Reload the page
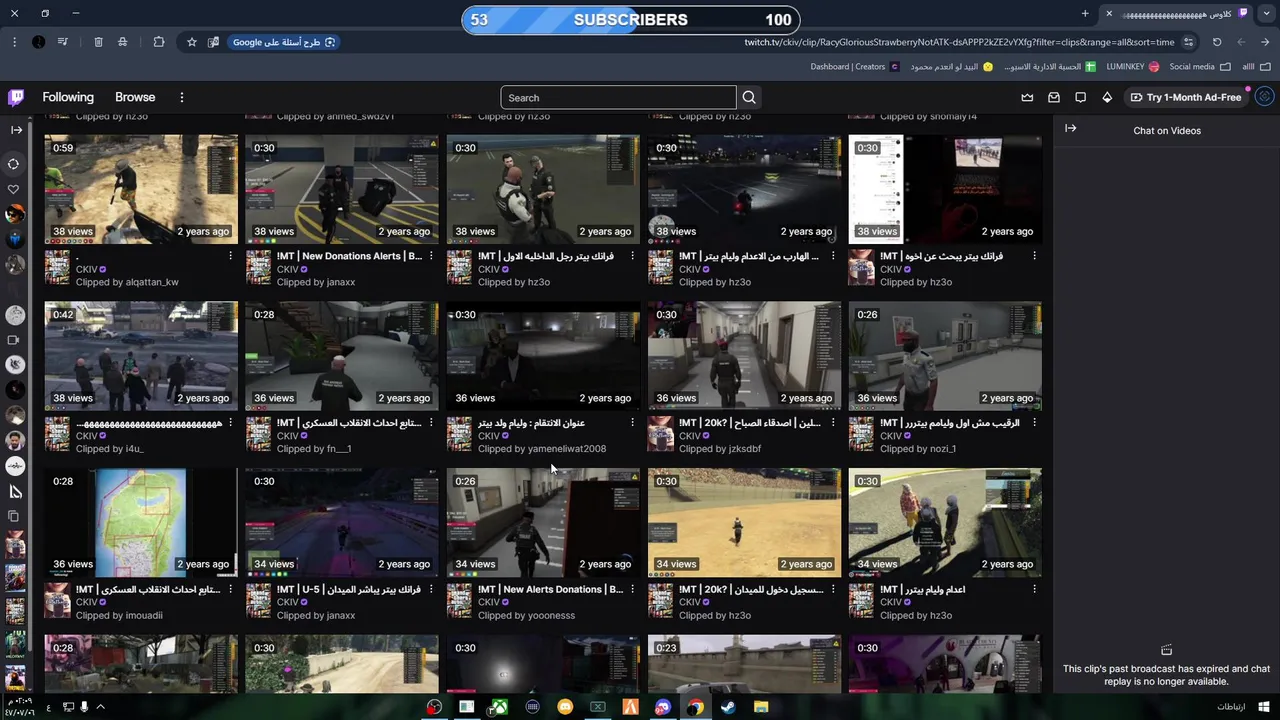The width and height of the screenshot is (1280, 720). (x=1217, y=42)
